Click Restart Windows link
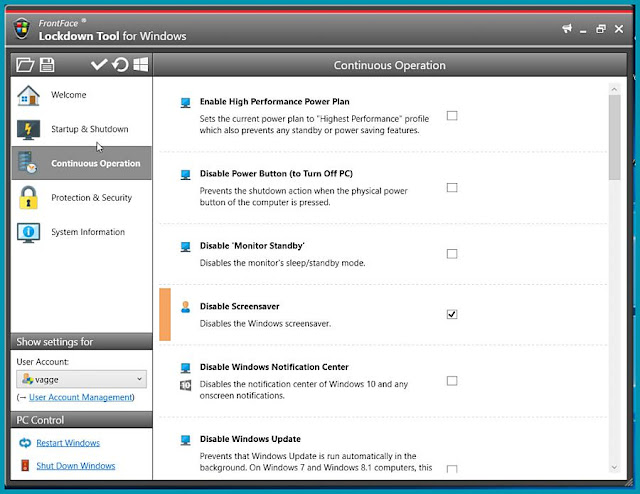The height and width of the screenshot is (494, 640). [68, 443]
